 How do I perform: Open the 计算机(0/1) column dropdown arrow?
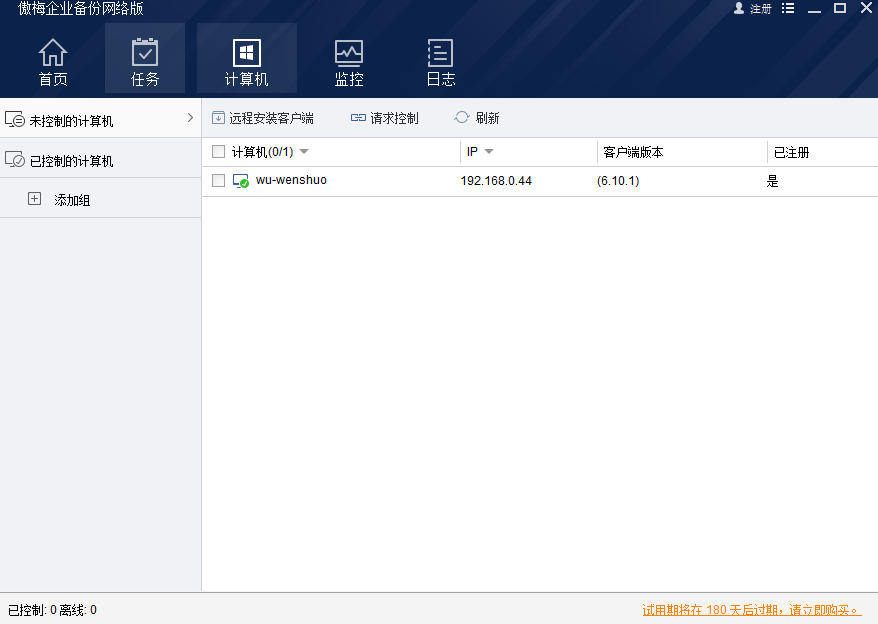click(304, 152)
